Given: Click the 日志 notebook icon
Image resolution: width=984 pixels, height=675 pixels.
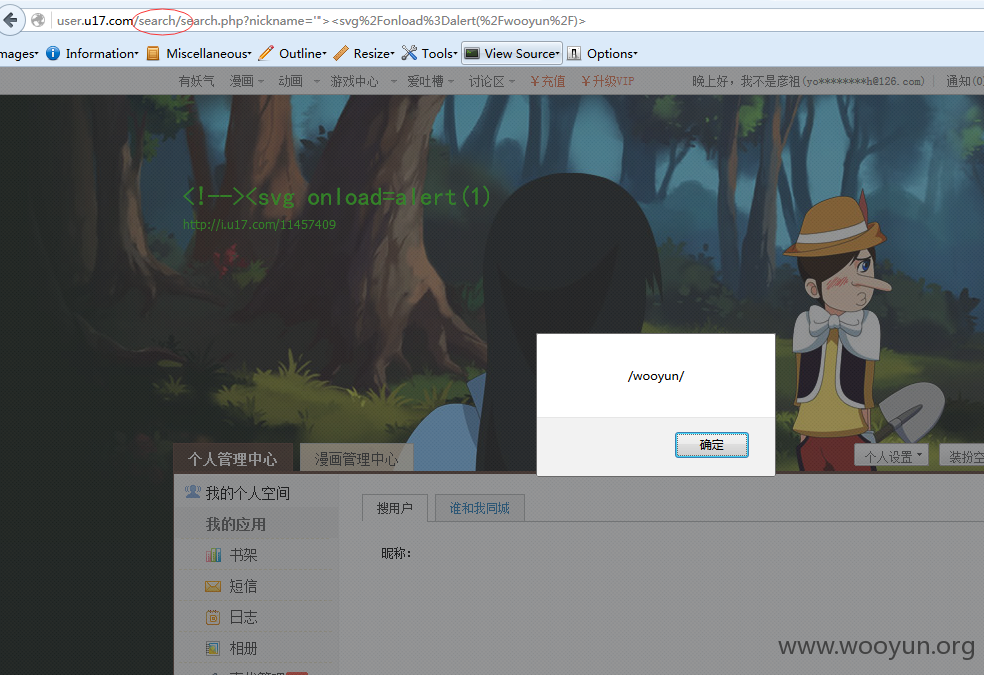Looking at the screenshot, I should 213,617.
